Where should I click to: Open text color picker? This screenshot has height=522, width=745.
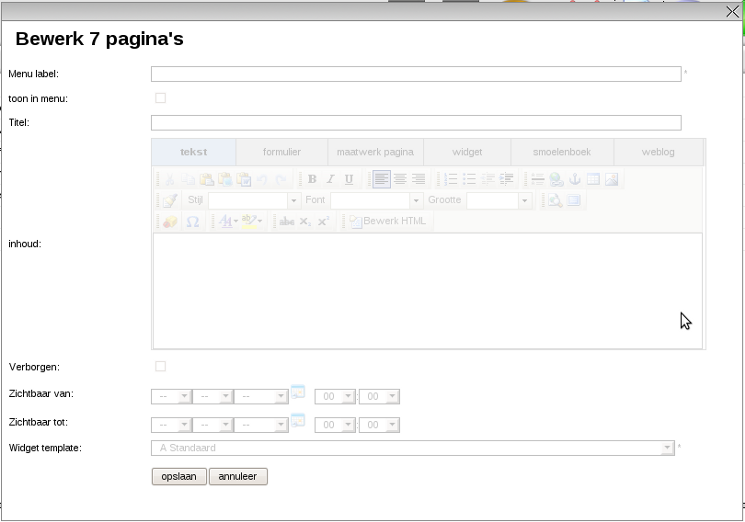[x=228, y=221]
